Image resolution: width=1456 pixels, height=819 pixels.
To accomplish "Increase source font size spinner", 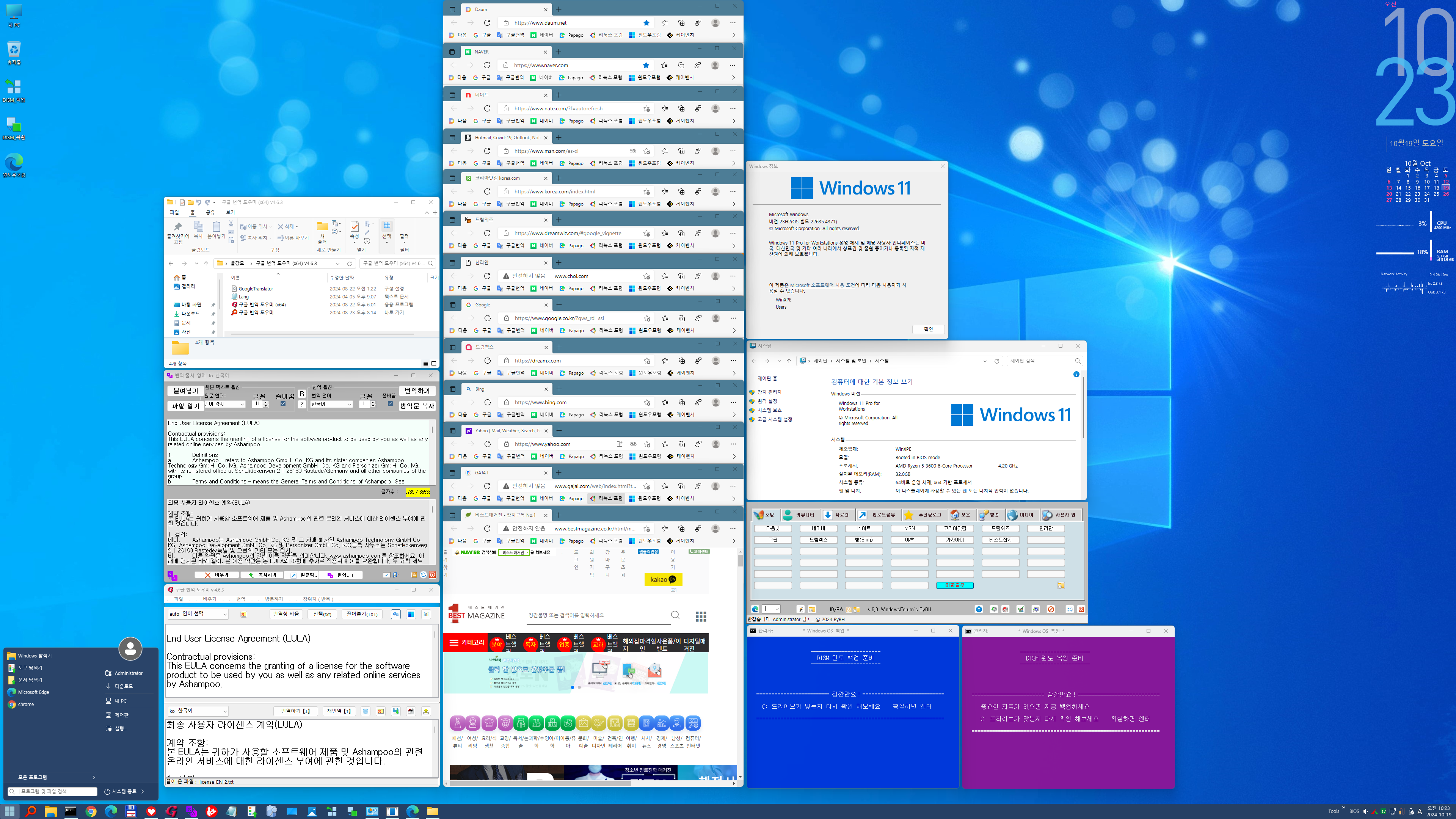I will [266, 402].
